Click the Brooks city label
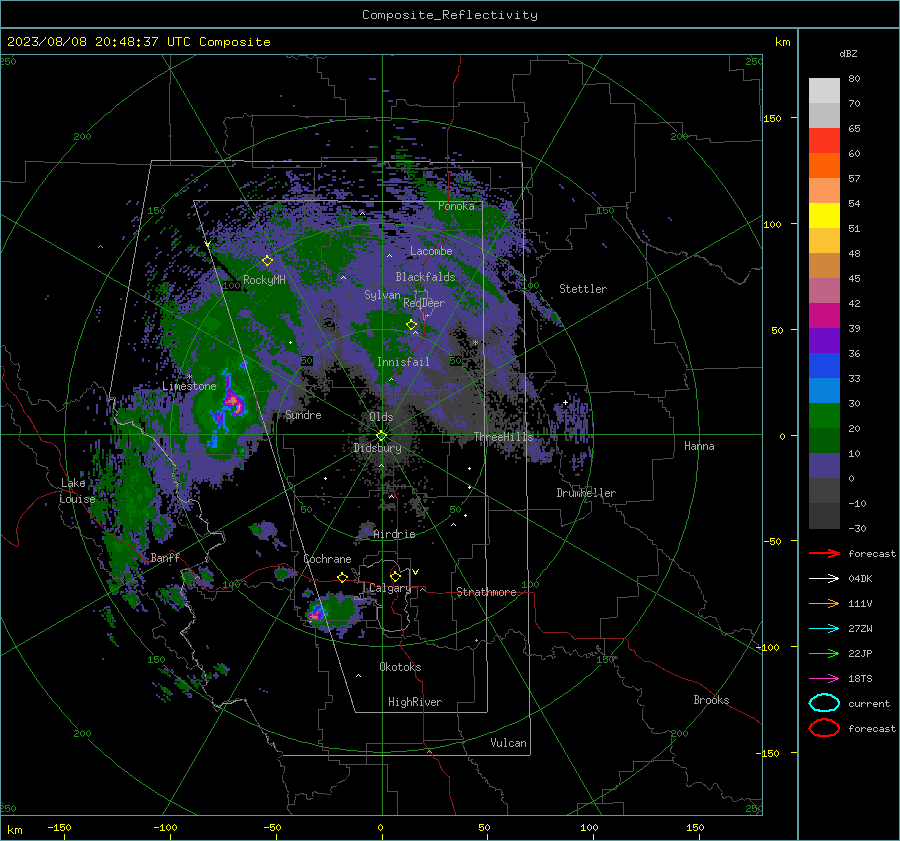Image resolution: width=900 pixels, height=841 pixels. [711, 700]
